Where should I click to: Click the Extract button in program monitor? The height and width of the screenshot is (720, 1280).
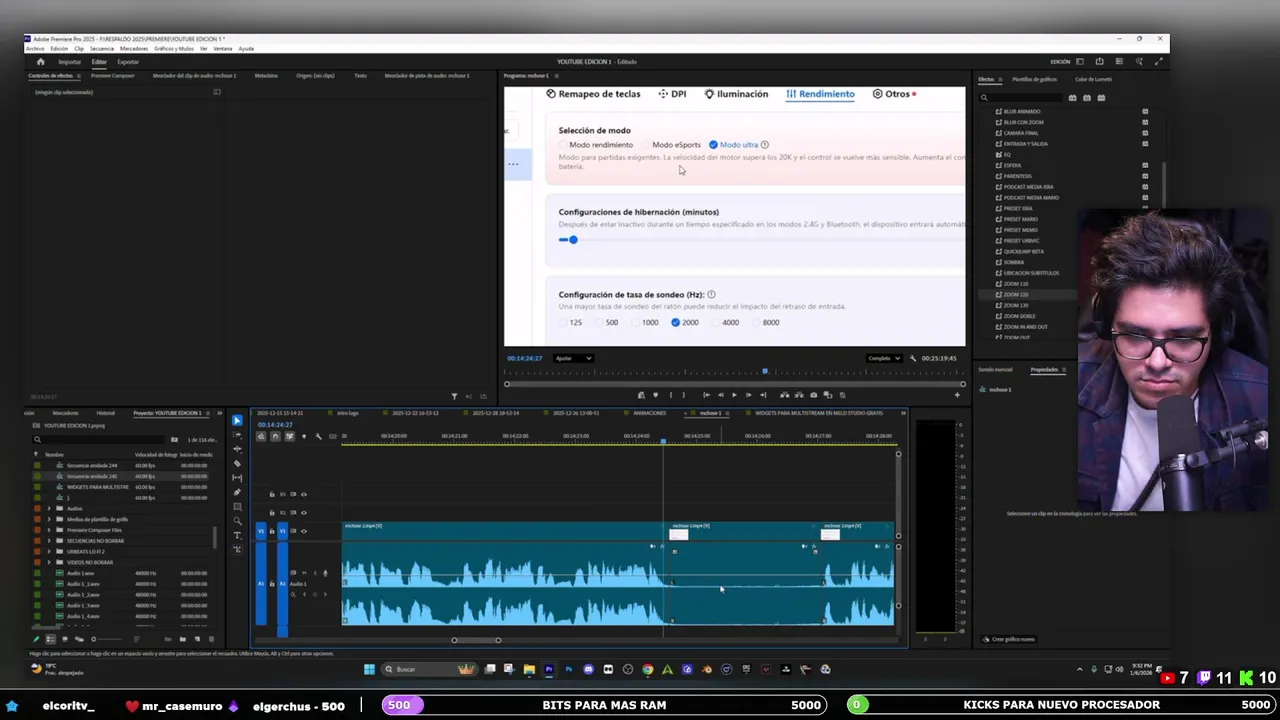(799, 395)
